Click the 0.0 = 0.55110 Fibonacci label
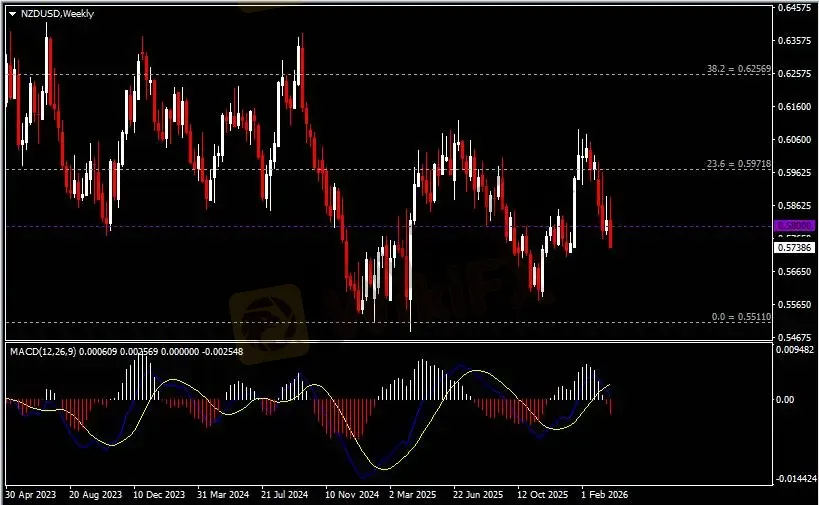The height and width of the screenshot is (505, 819). pyautogui.click(x=740, y=316)
